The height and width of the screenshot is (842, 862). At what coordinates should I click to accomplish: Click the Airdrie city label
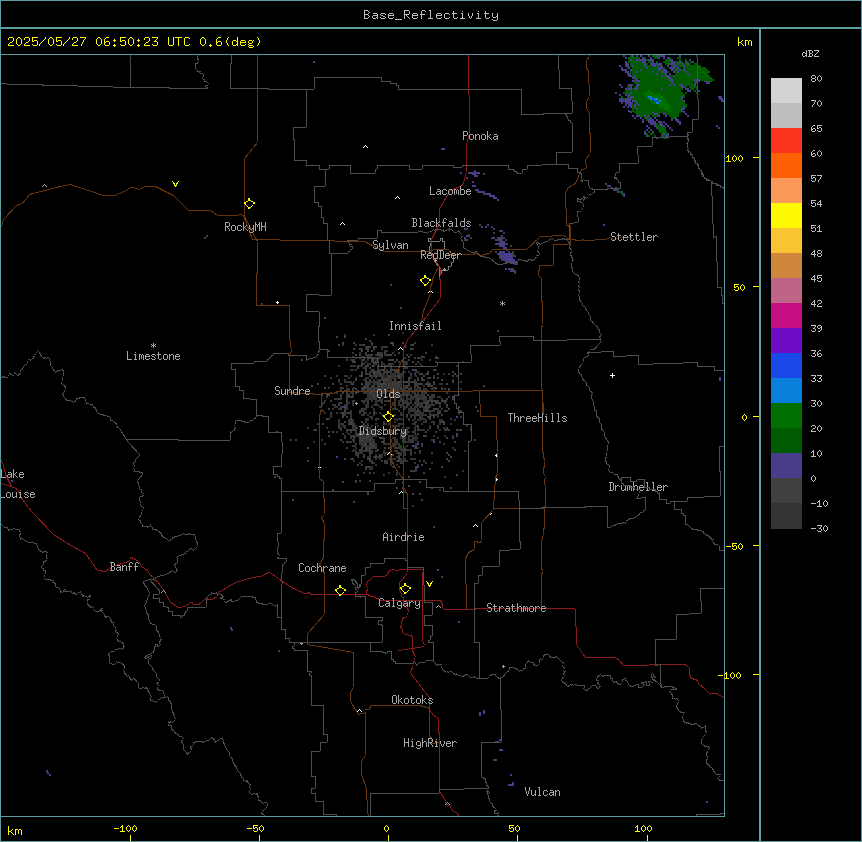403,537
